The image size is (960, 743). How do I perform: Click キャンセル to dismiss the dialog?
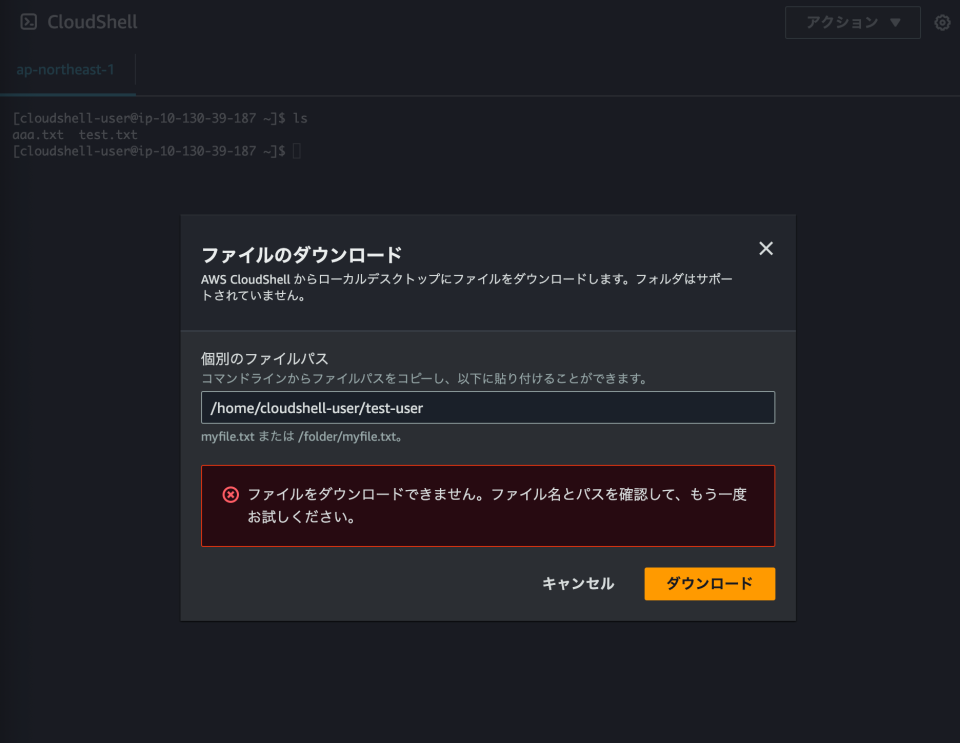[x=577, y=583]
